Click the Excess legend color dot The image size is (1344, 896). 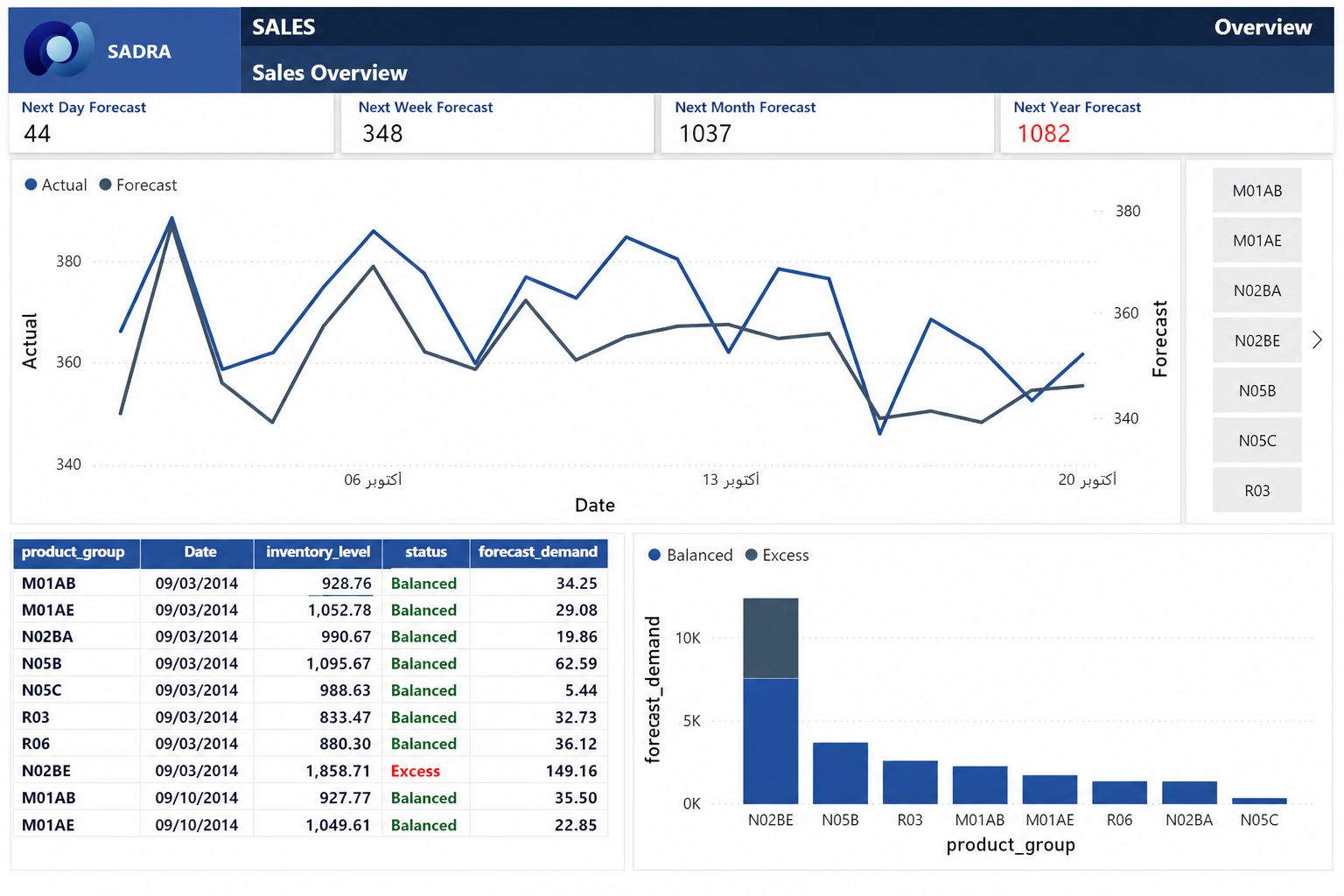click(x=751, y=555)
